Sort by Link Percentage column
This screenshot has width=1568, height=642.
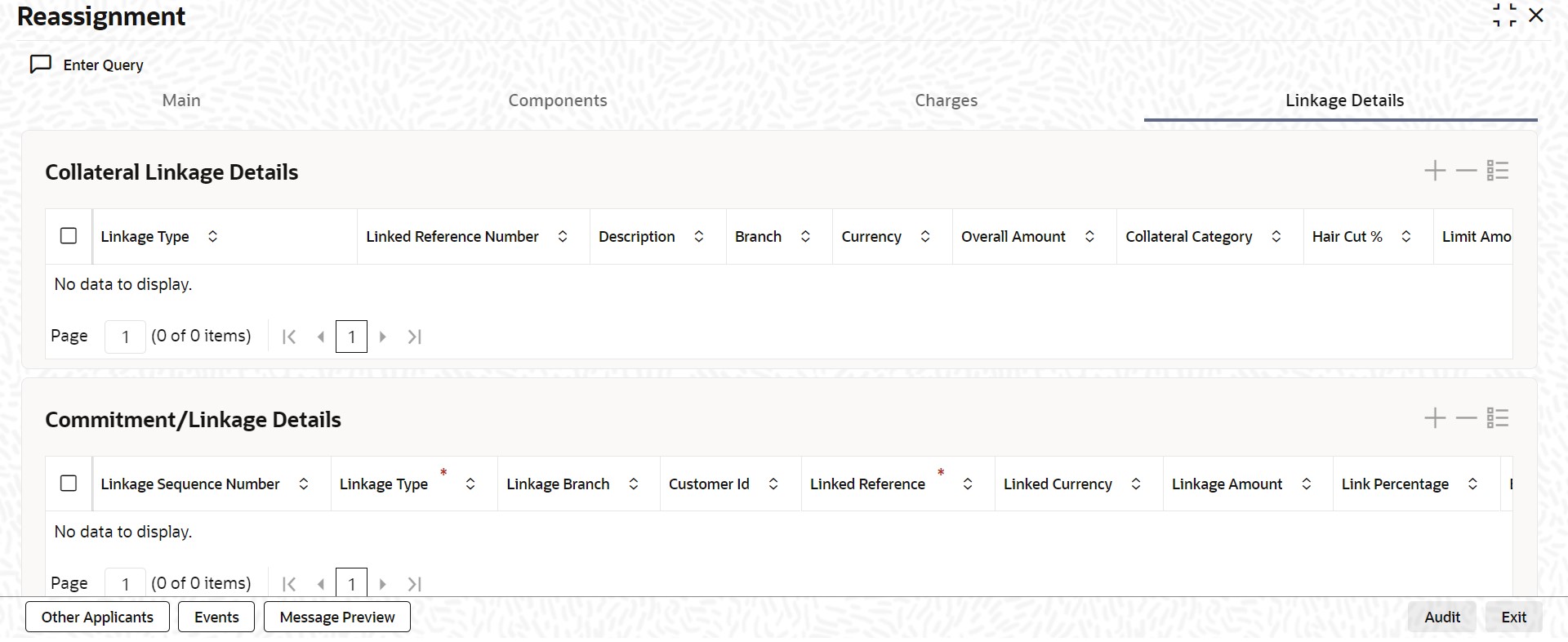click(1473, 484)
